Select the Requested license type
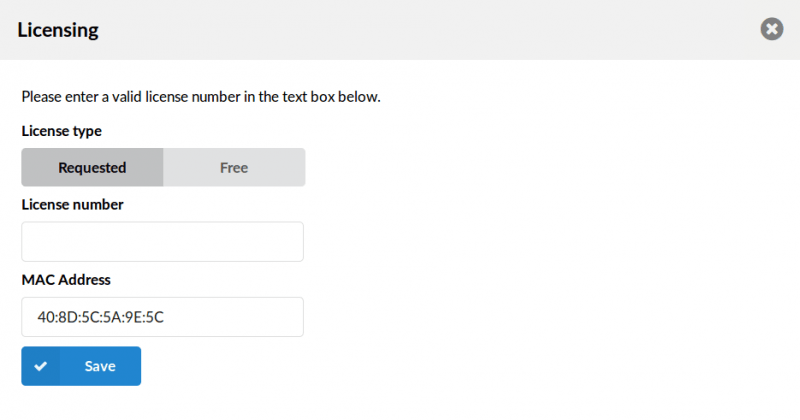The image size is (800, 420). click(x=92, y=167)
